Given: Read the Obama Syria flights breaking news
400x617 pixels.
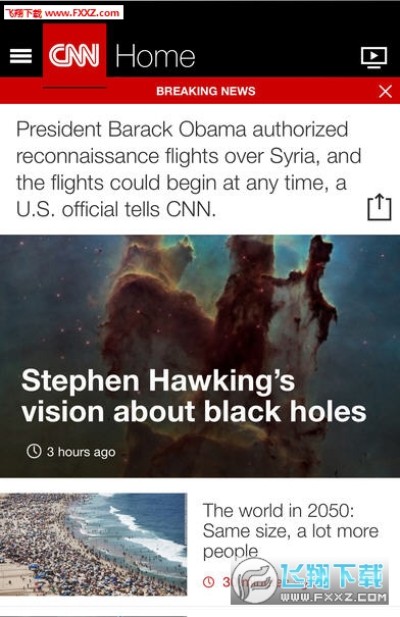Looking at the screenshot, I should tap(188, 169).
